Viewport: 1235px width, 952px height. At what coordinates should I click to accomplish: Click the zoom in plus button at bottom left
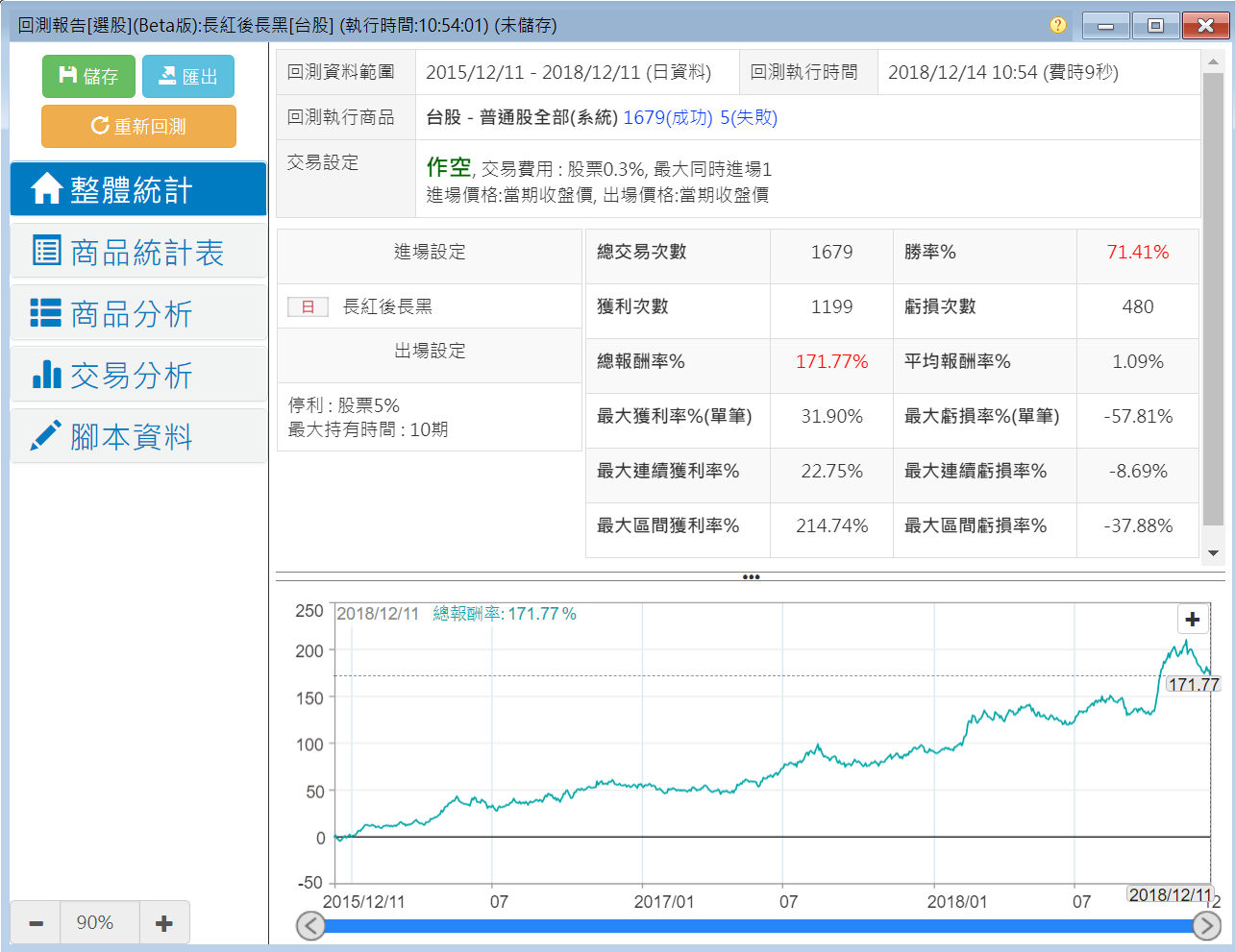[164, 923]
